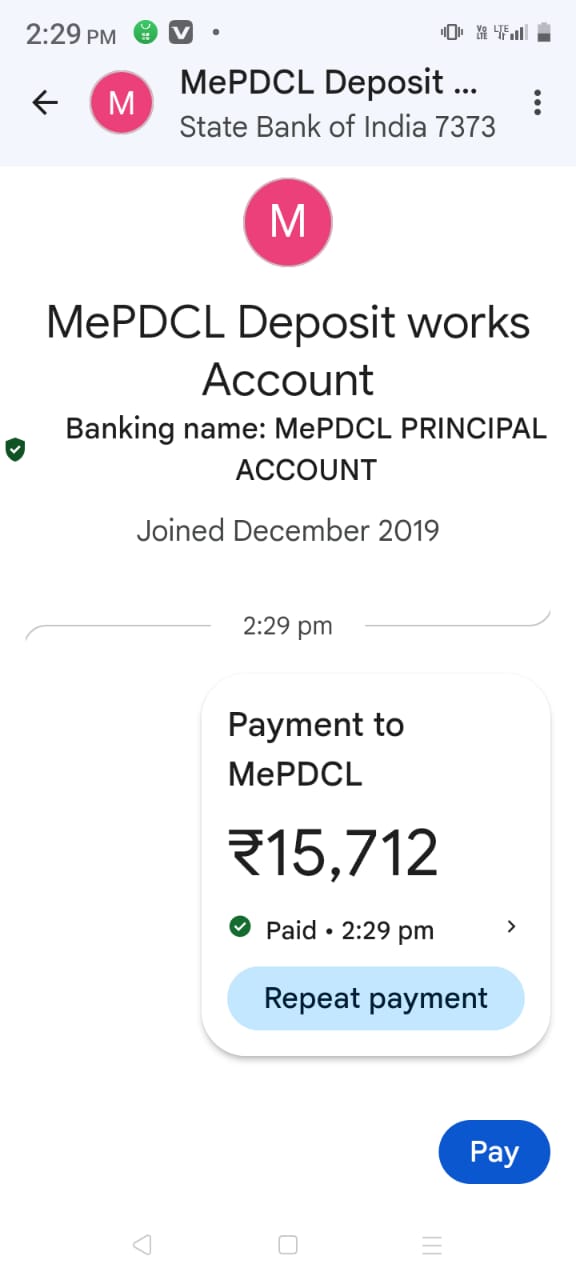This screenshot has height=1280, width=576.
Task: Tap the Android recent apps icon
Action: click(x=432, y=1244)
